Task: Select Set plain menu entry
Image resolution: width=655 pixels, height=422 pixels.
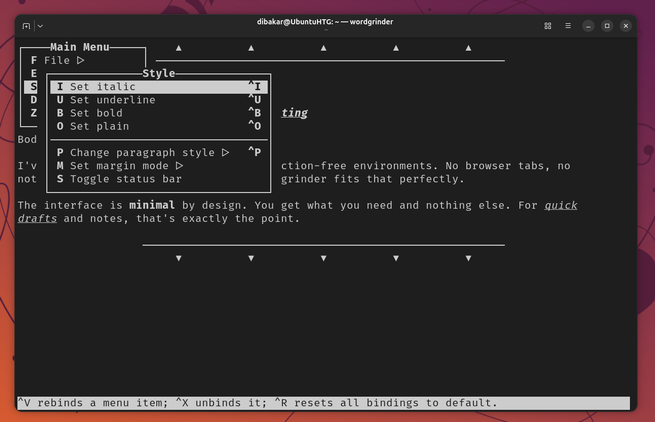Action: [159, 126]
